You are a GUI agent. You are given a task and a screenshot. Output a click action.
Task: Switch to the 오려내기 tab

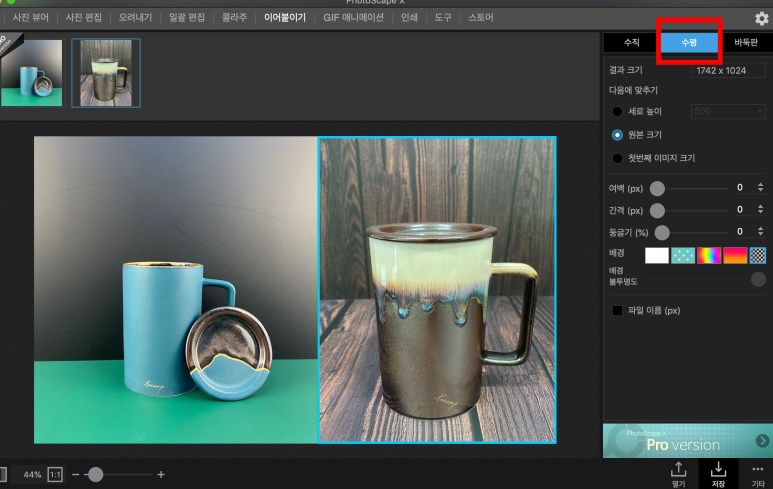[135, 18]
